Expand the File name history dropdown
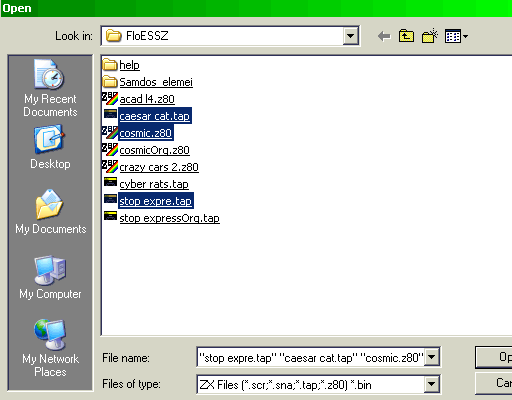Screen dimensions: 512x400 point(432,357)
